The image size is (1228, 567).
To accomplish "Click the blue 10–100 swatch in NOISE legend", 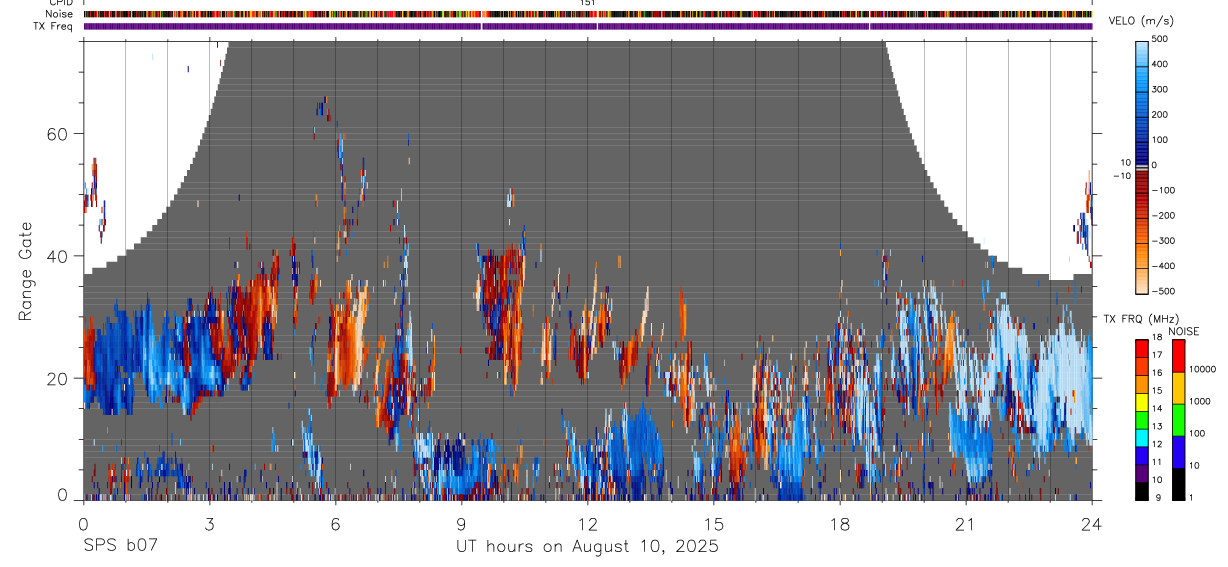I will 1177,452.
